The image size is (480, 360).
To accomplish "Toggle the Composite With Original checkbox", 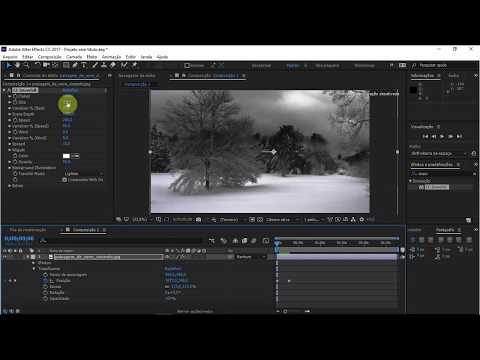I will pos(65,180).
